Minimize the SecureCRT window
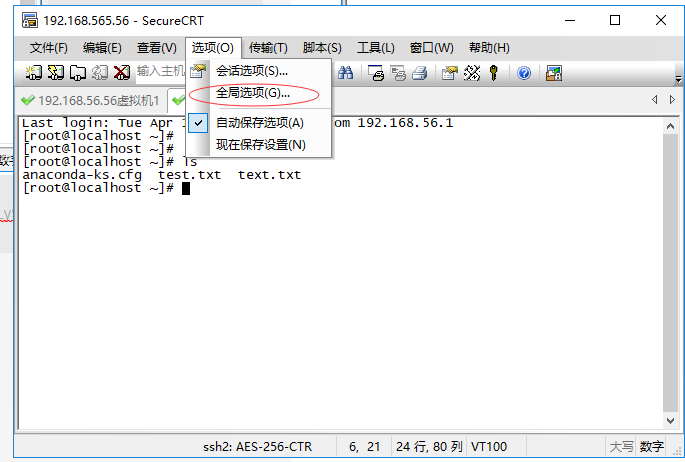Viewport: 685px width, 462px height. [570, 20]
